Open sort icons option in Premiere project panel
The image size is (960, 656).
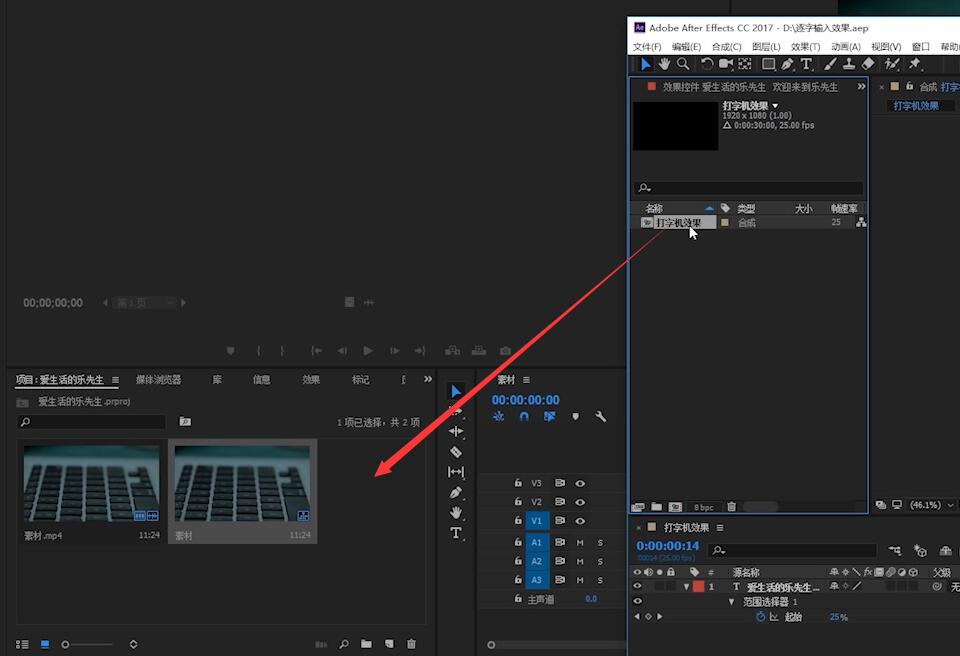coord(133,644)
